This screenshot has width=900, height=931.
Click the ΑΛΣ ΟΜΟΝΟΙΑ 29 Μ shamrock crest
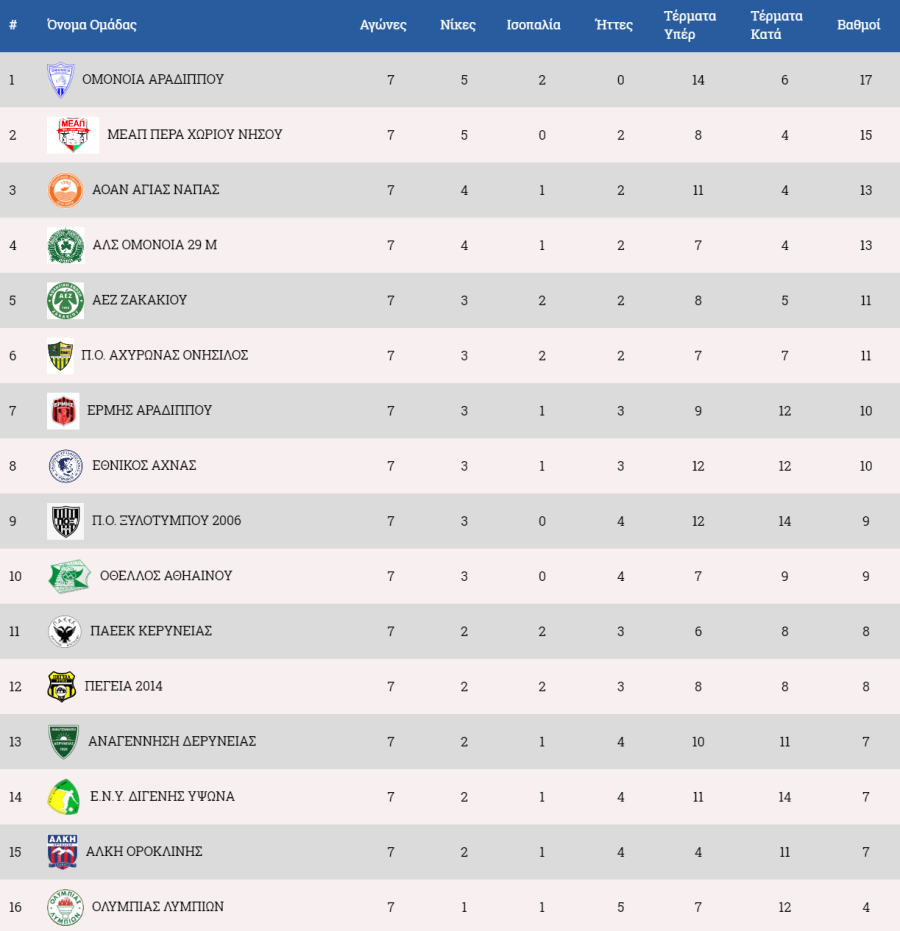65,245
